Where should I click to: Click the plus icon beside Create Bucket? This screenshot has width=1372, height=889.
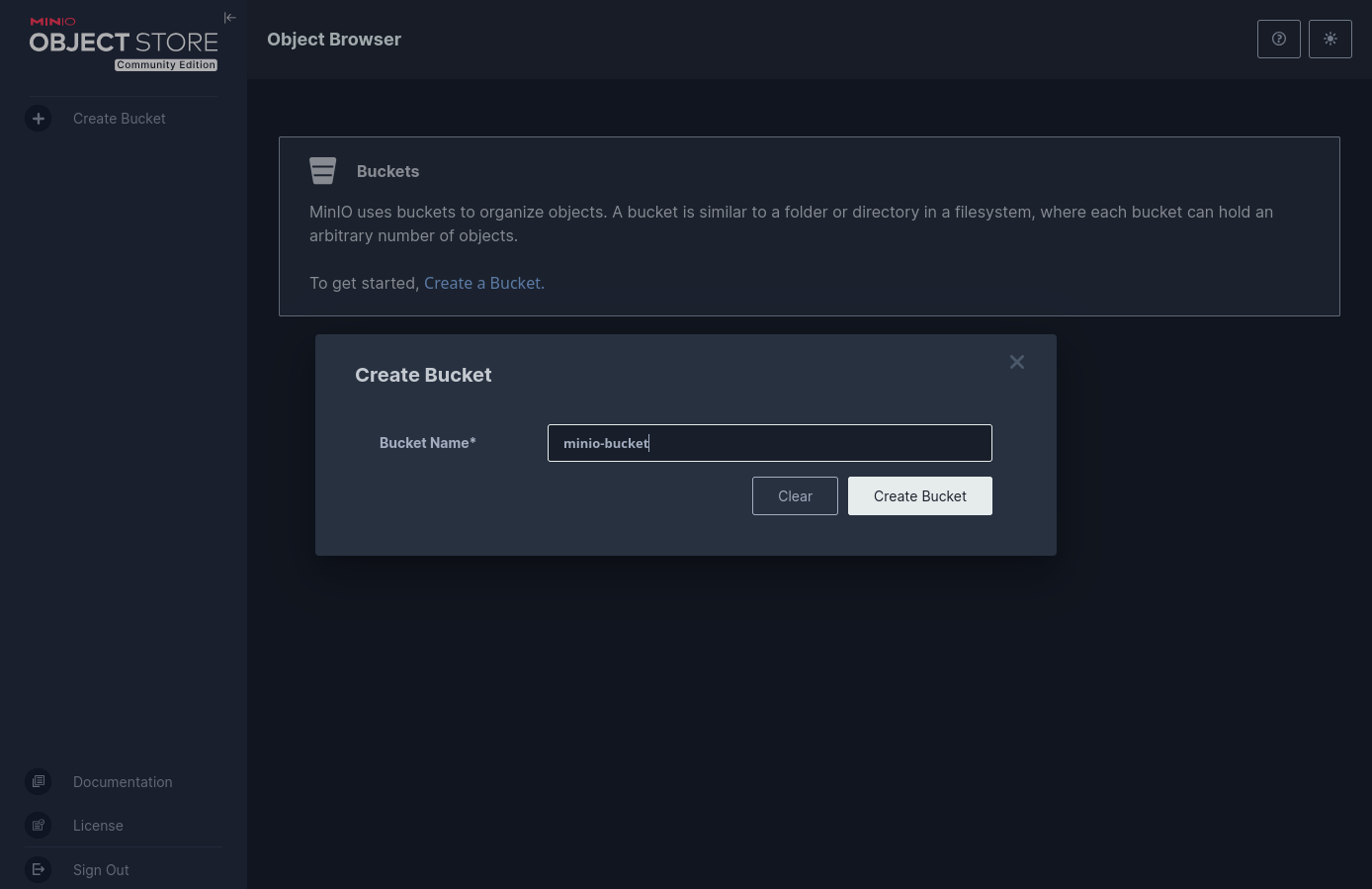(39, 119)
